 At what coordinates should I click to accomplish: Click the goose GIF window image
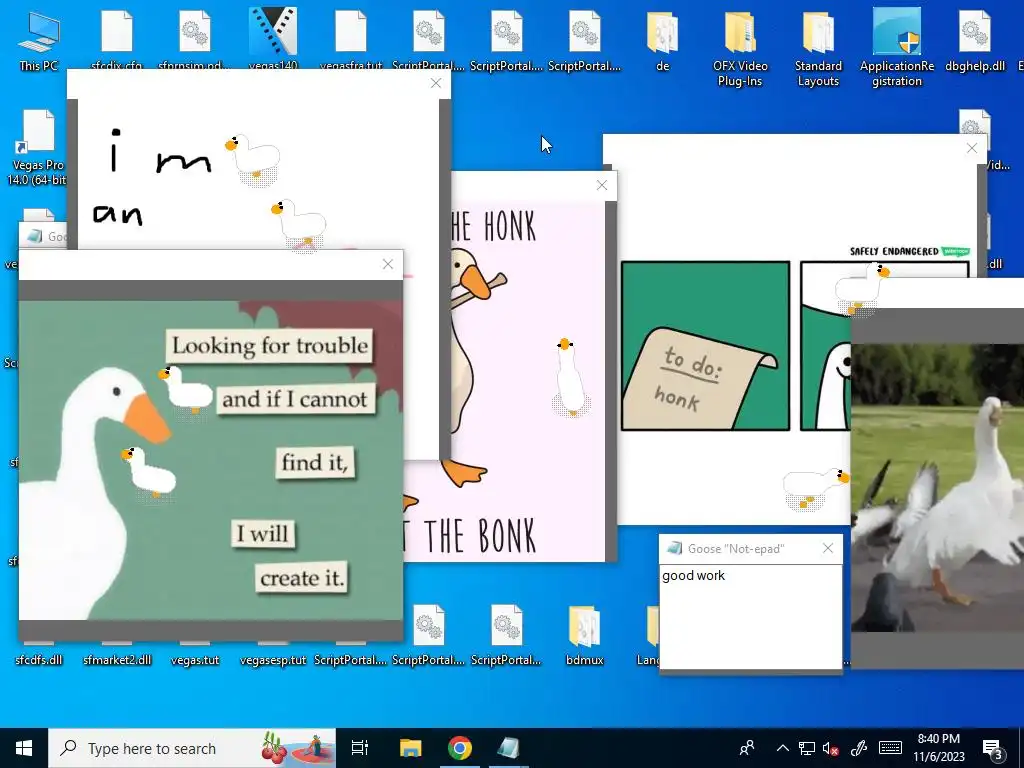click(937, 487)
